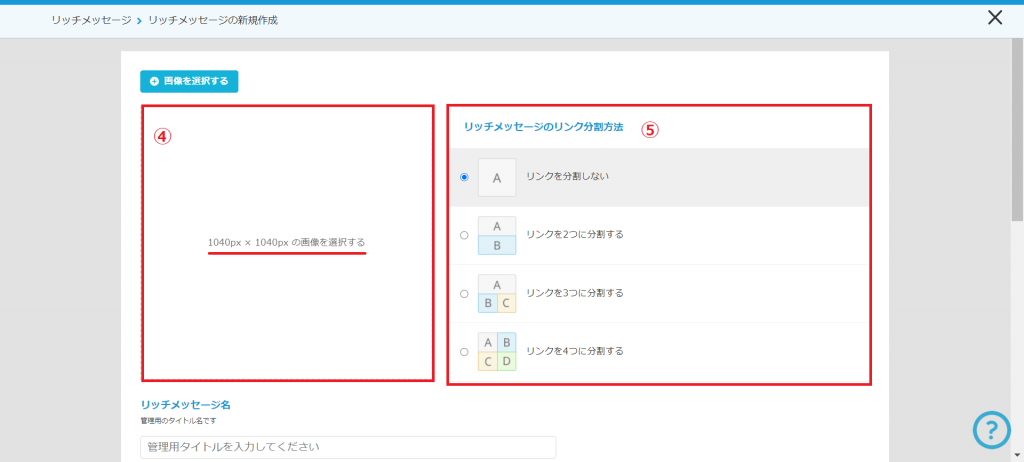Select the リンクを2つに分割する radio button
Screen dimensions: 1024x462
(x=464, y=235)
